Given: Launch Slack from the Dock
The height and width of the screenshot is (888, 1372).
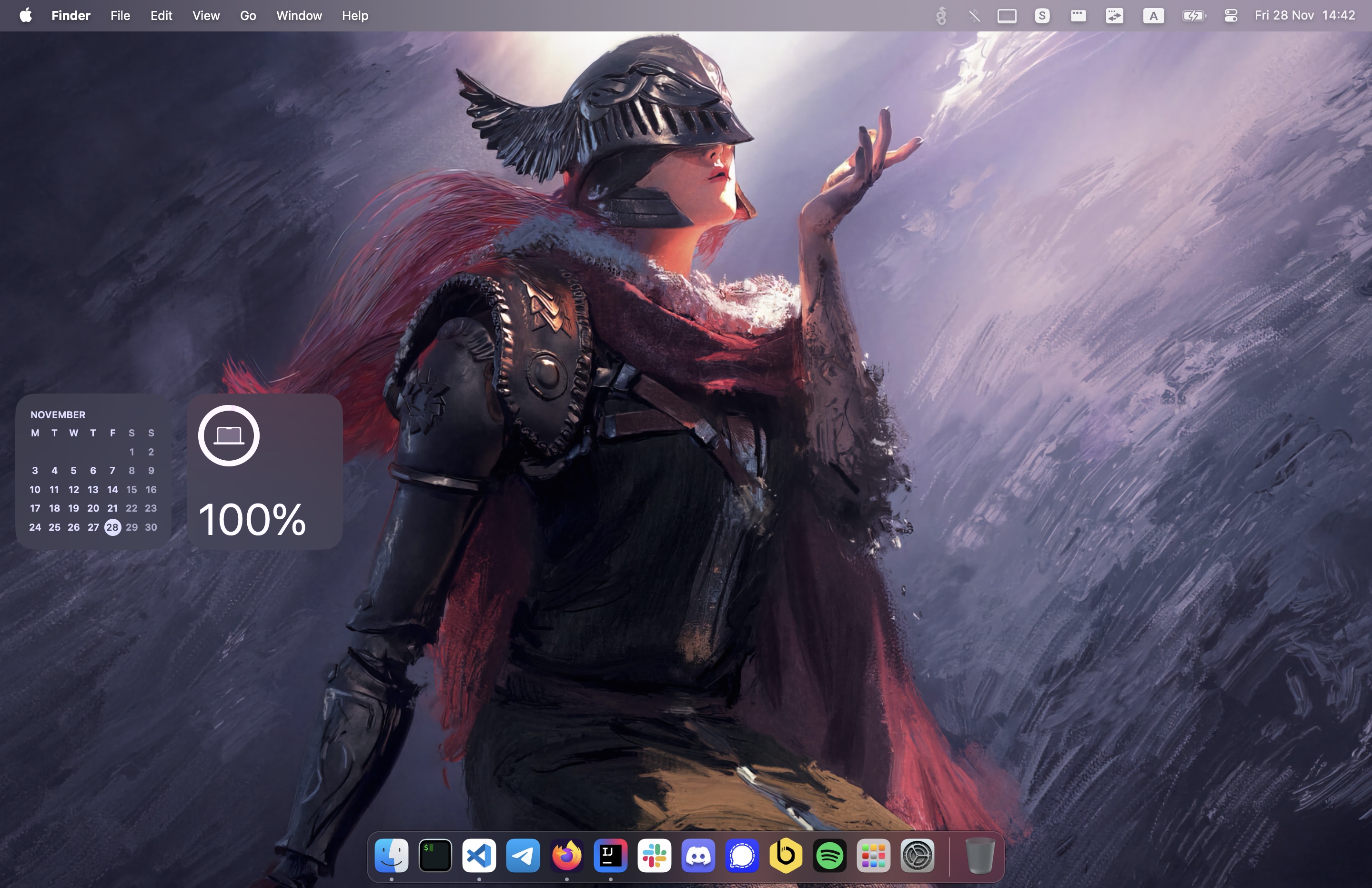Looking at the screenshot, I should pyautogui.click(x=654, y=855).
